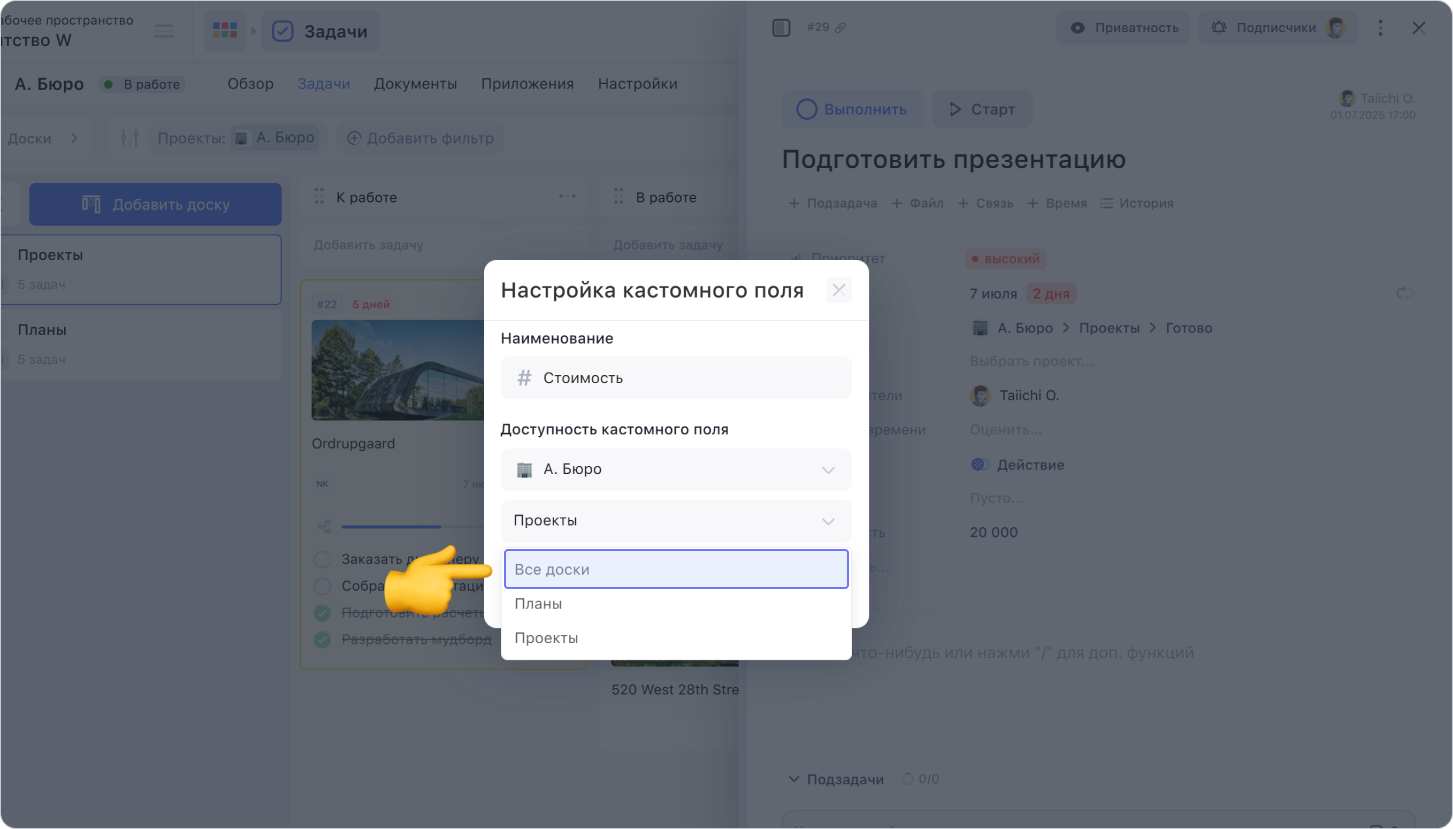Edit the Стоимость name field
1453x829 pixels.
[676, 378]
